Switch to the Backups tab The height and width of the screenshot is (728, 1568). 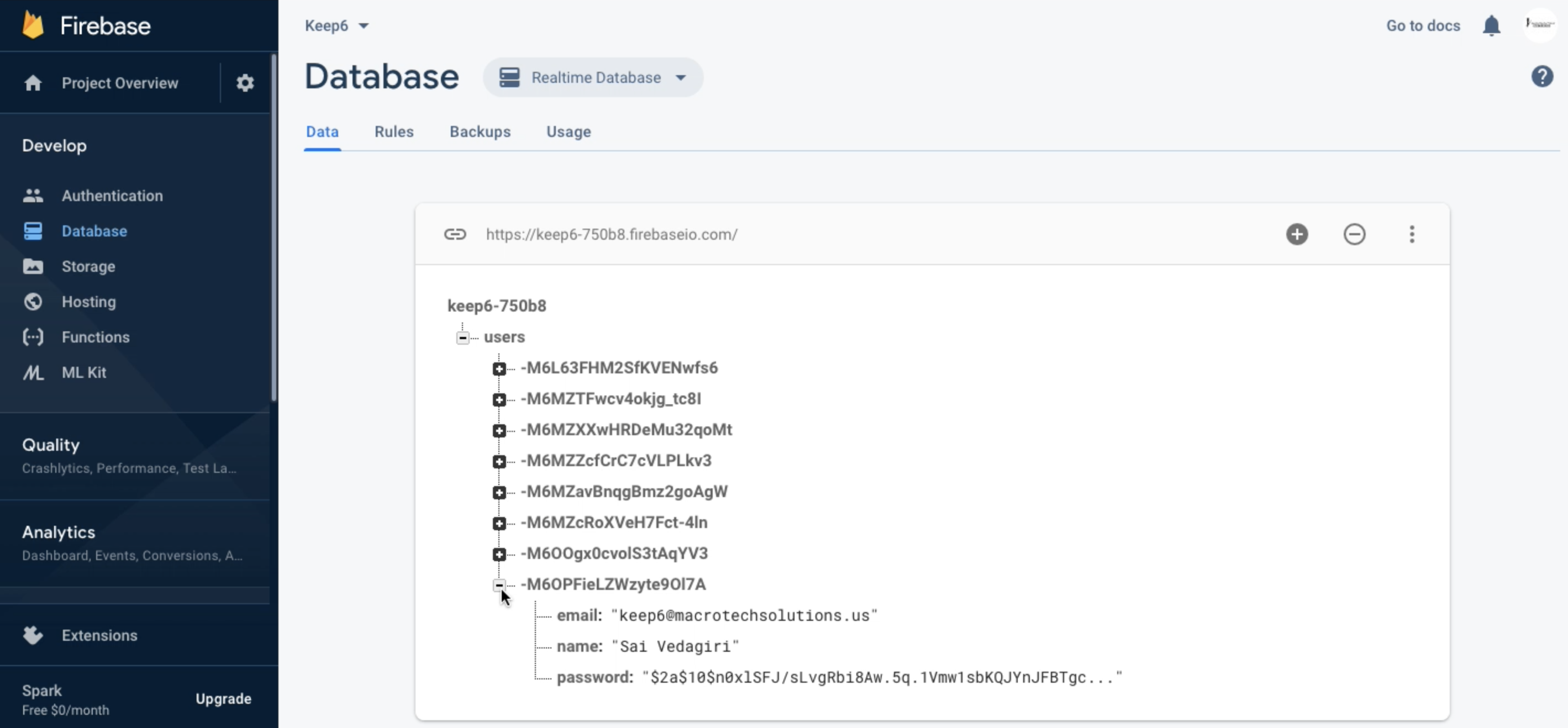point(480,131)
